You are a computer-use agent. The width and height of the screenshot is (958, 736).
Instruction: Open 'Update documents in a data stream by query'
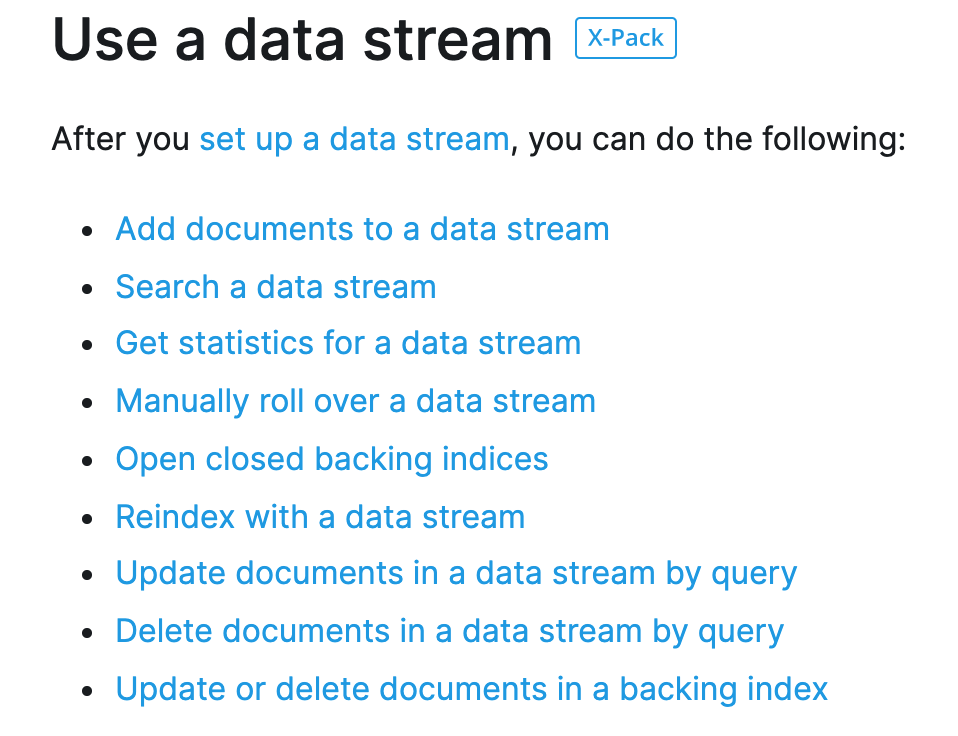[456, 574]
